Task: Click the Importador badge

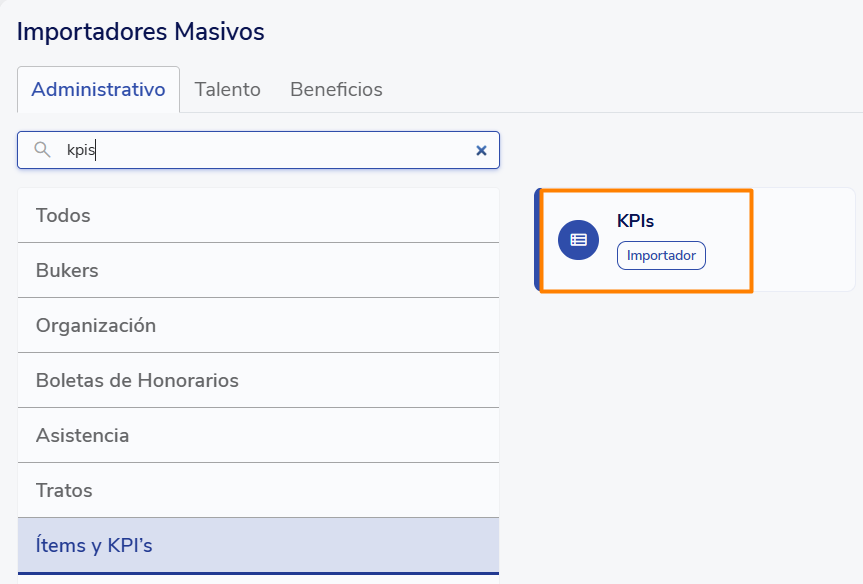Action: tap(661, 255)
